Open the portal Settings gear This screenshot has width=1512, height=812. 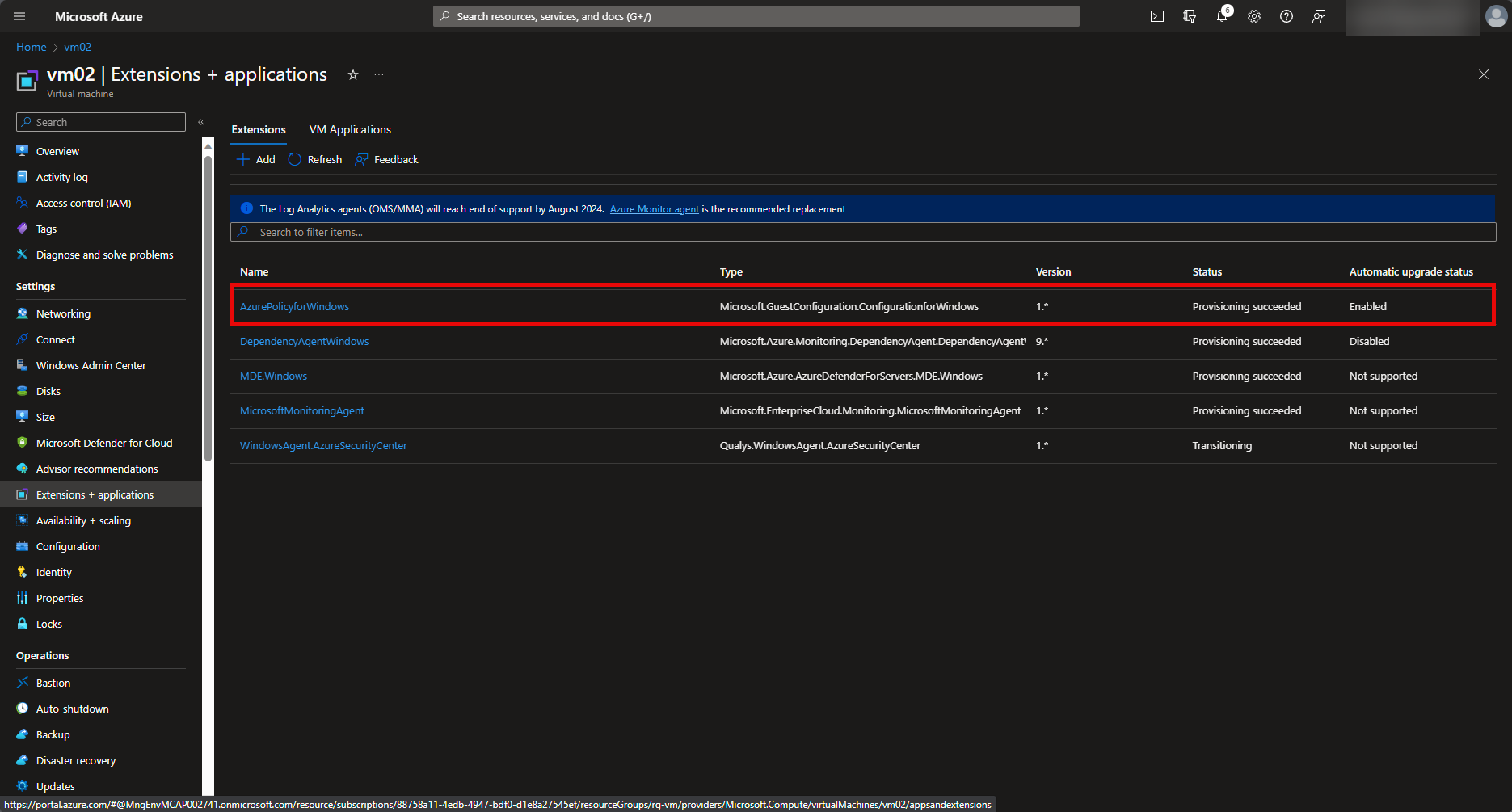coord(1253,15)
